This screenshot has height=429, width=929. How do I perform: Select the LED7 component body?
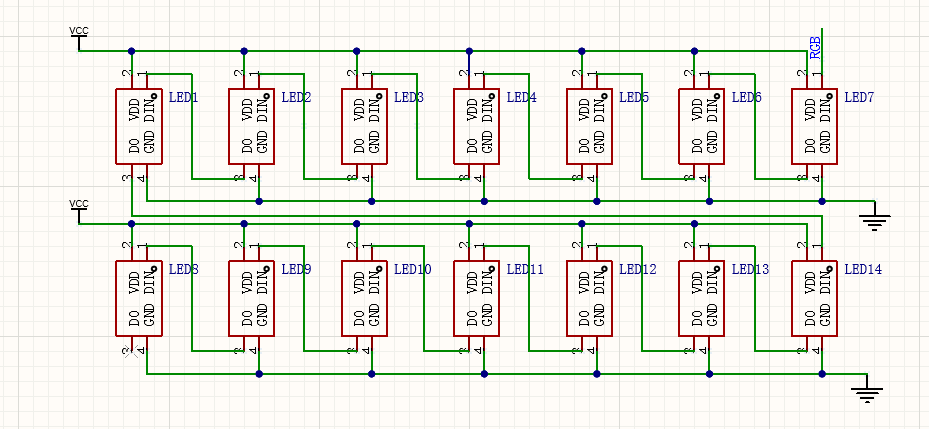pyautogui.click(x=815, y=126)
